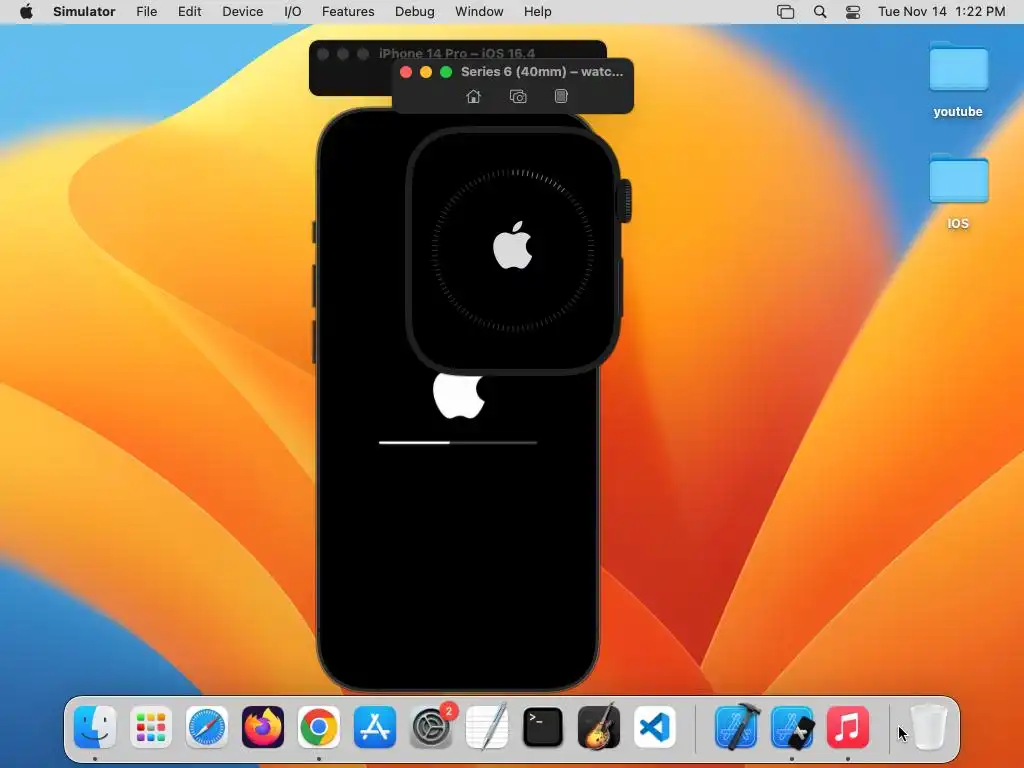Open Spotlight search in the menu bar

point(820,12)
